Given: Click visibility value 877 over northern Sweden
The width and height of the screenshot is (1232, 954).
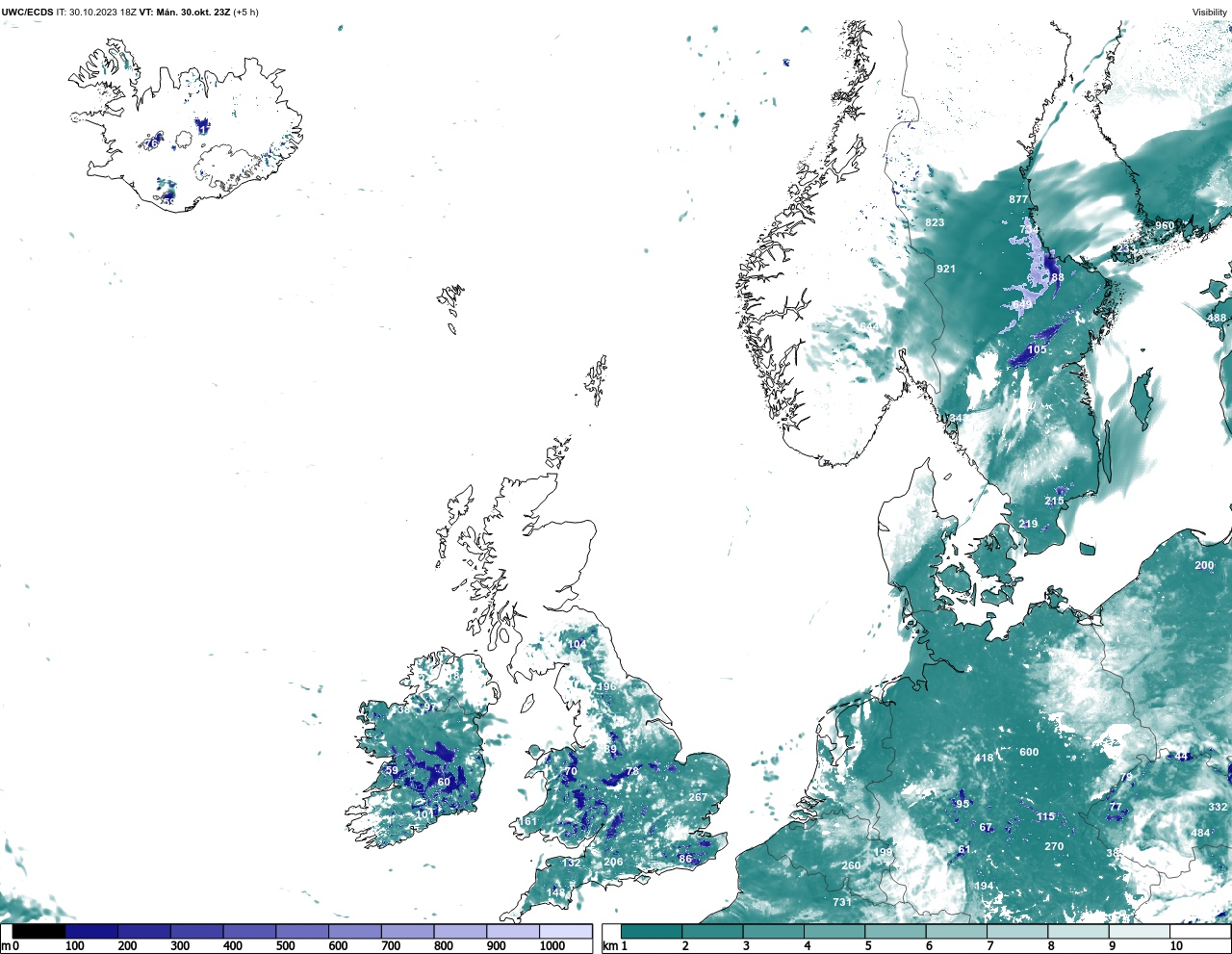Looking at the screenshot, I should click(x=1018, y=200).
